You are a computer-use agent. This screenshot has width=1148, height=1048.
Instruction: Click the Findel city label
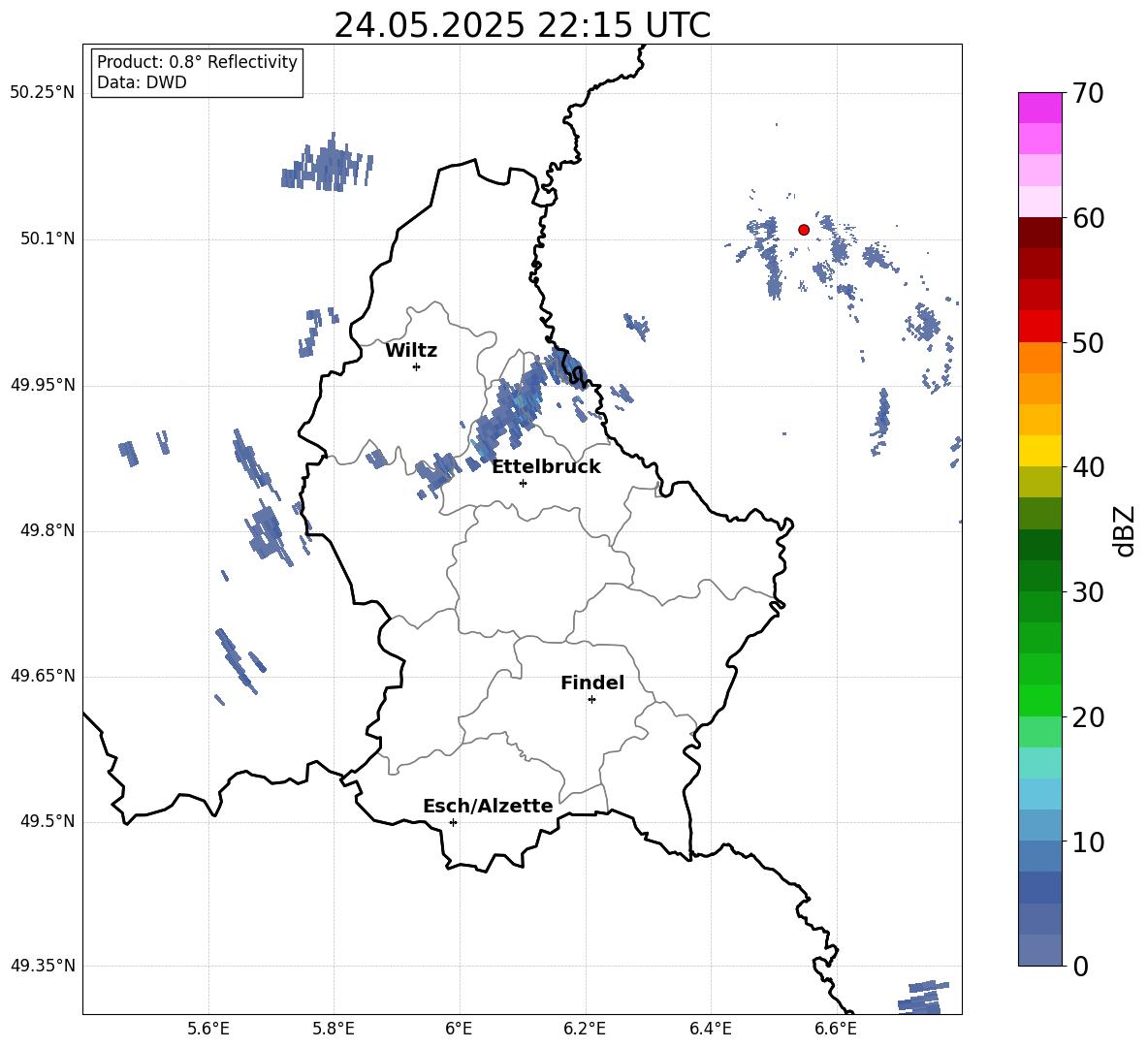(x=592, y=683)
